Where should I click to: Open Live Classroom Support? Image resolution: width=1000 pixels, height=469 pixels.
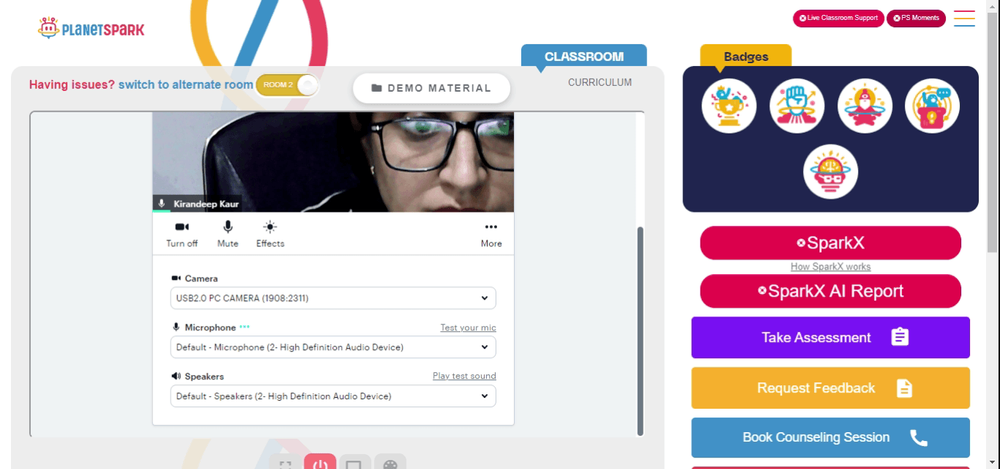[x=839, y=18]
